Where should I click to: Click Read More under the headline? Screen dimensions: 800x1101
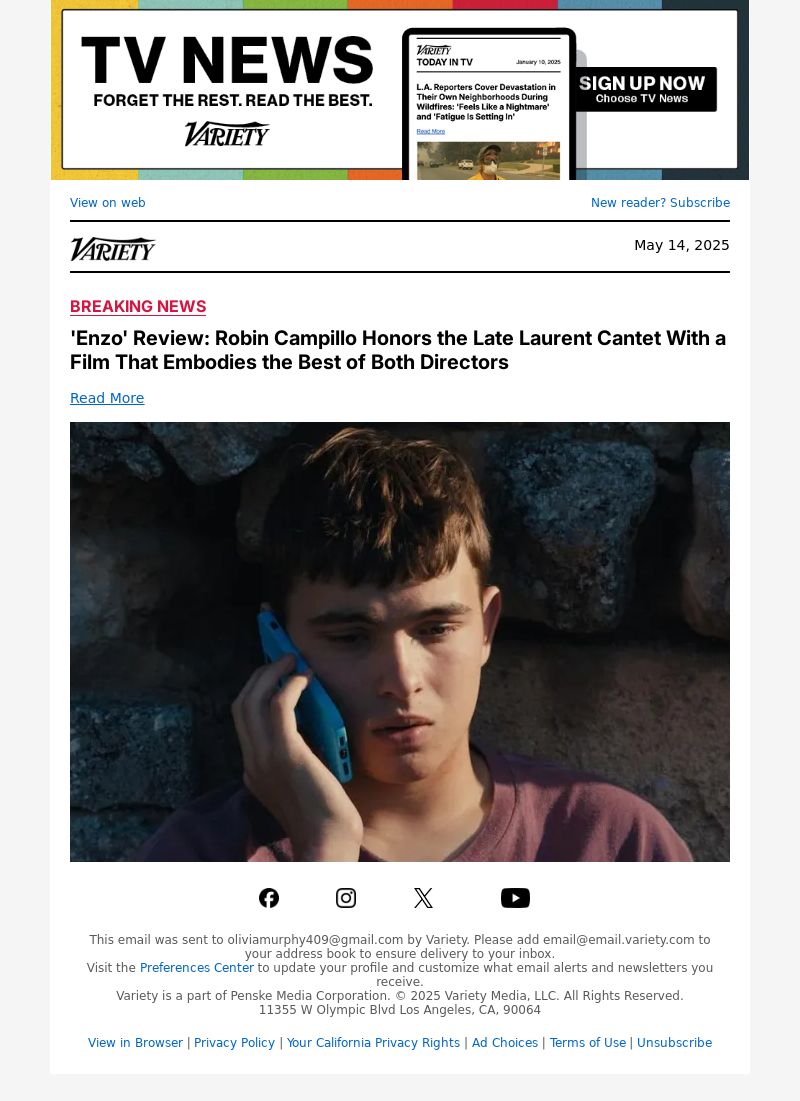pos(107,398)
